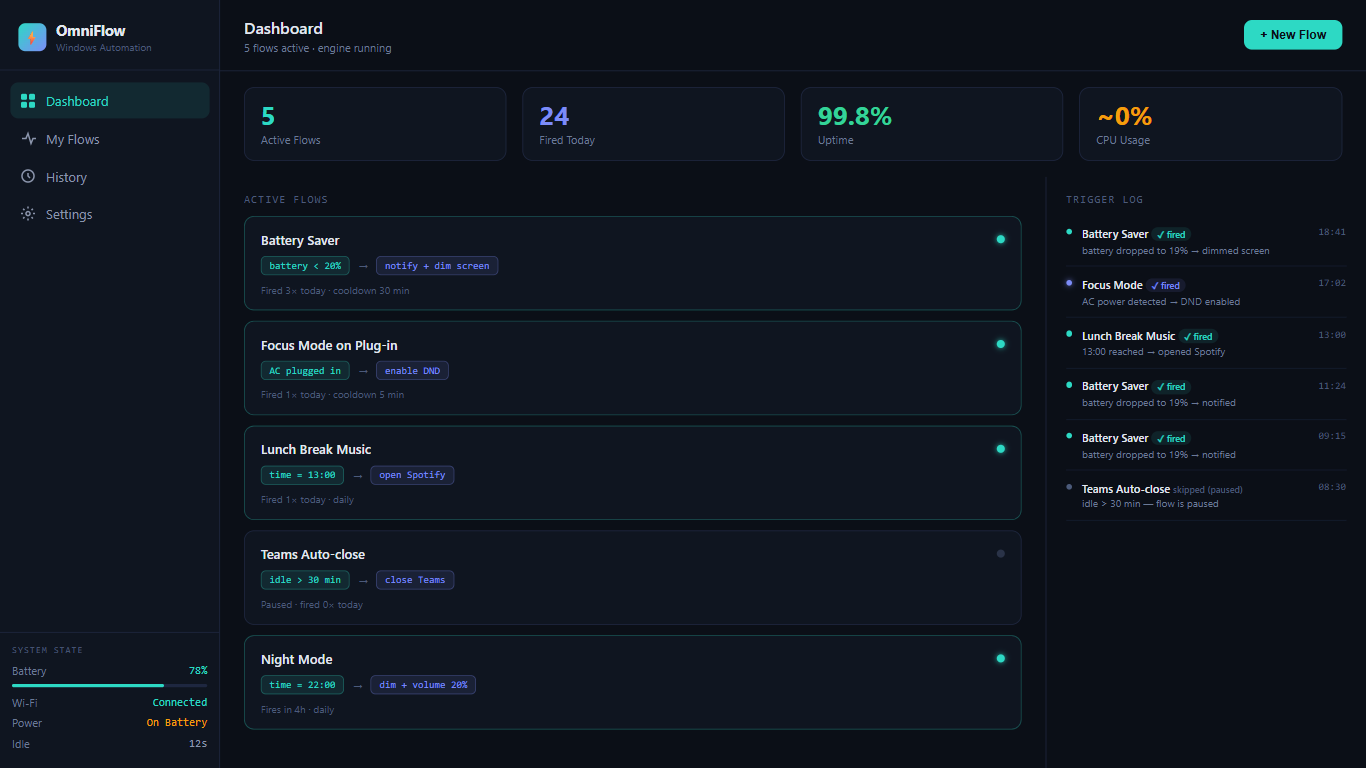Screen dimensions: 1366x768
Task: Open the History page
Action: click(x=110, y=177)
